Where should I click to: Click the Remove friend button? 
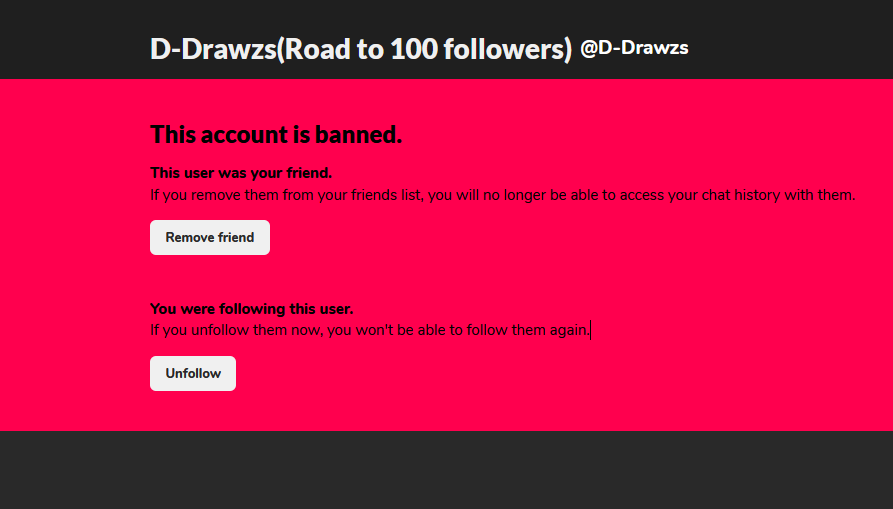210,238
